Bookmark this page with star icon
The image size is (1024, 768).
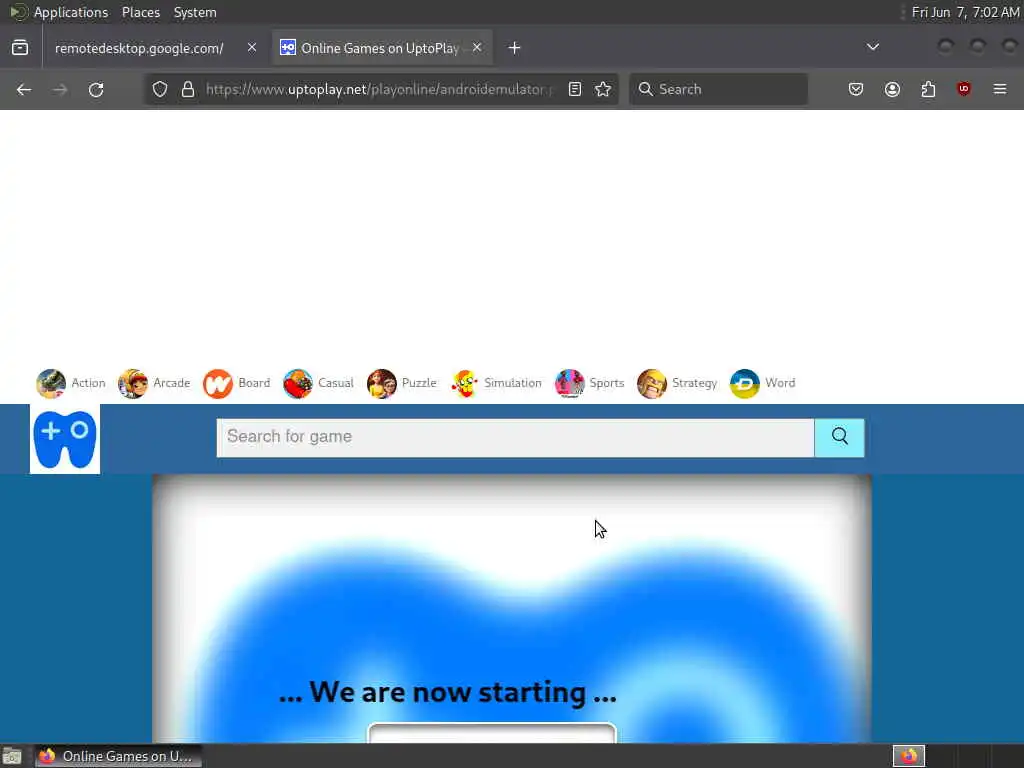(x=603, y=89)
